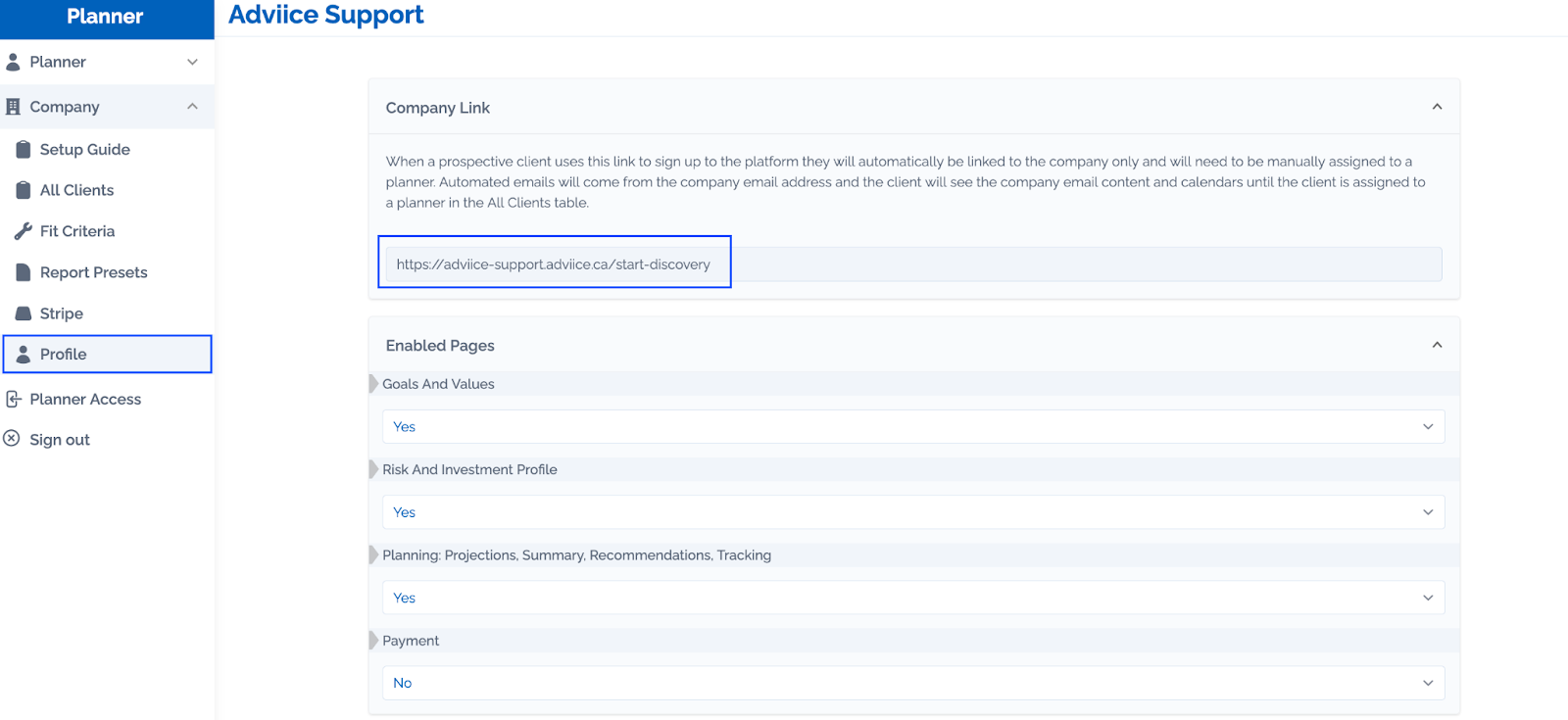The height and width of the screenshot is (720, 1568).
Task: Click the Enabled Pages section heading
Action: click(440, 346)
